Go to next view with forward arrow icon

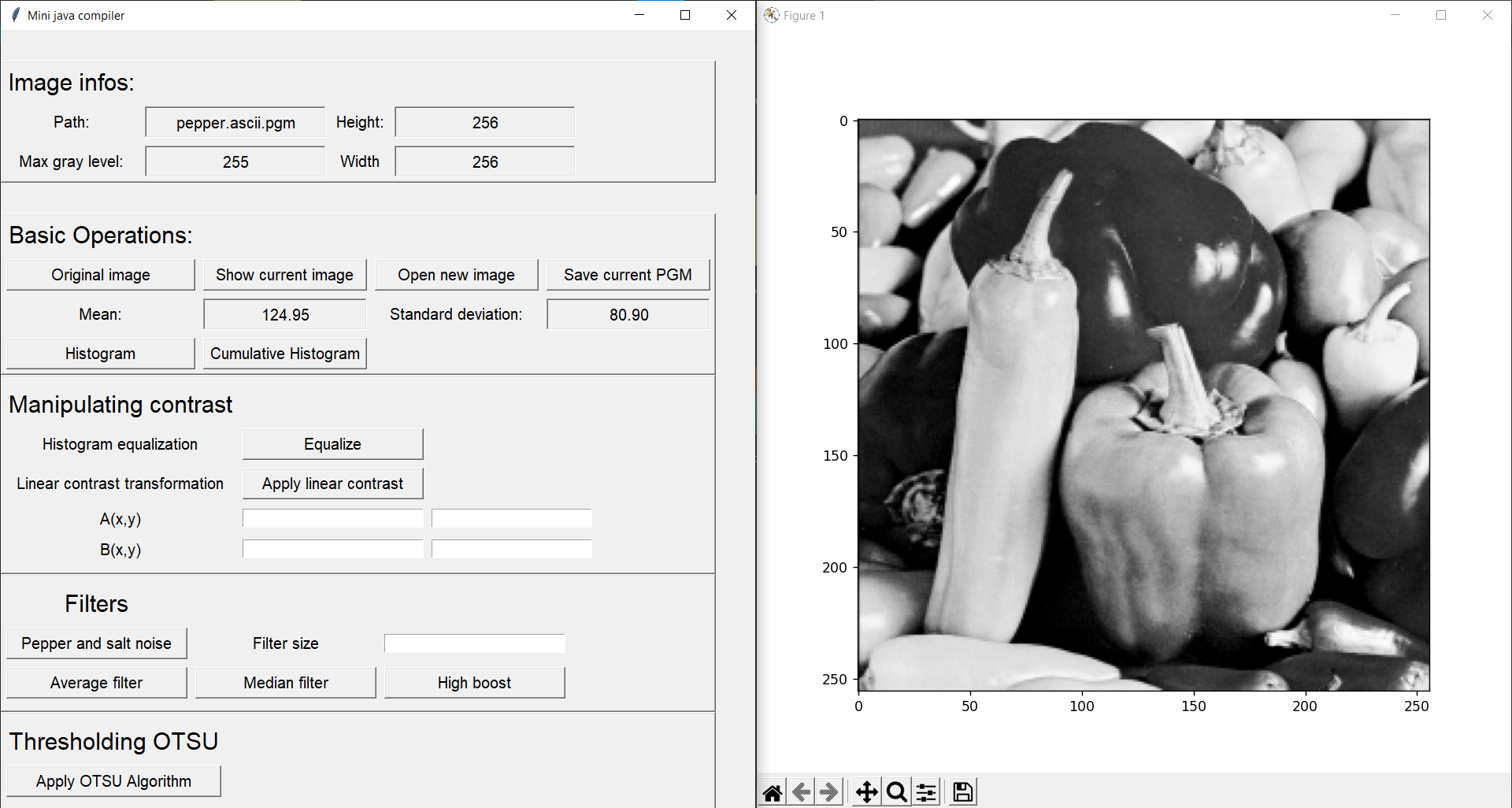click(x=829, y=791)
